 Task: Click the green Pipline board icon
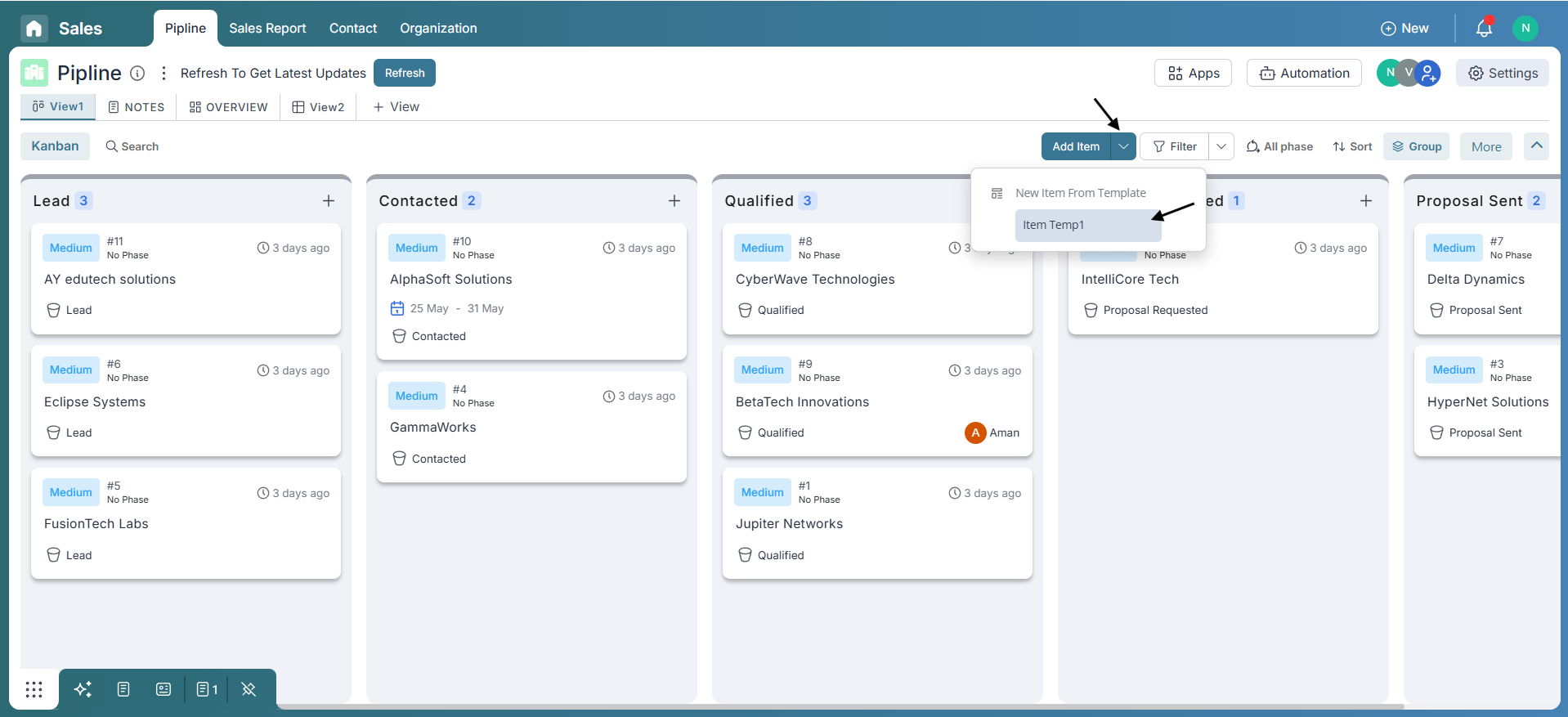click(x=34, y=73)
